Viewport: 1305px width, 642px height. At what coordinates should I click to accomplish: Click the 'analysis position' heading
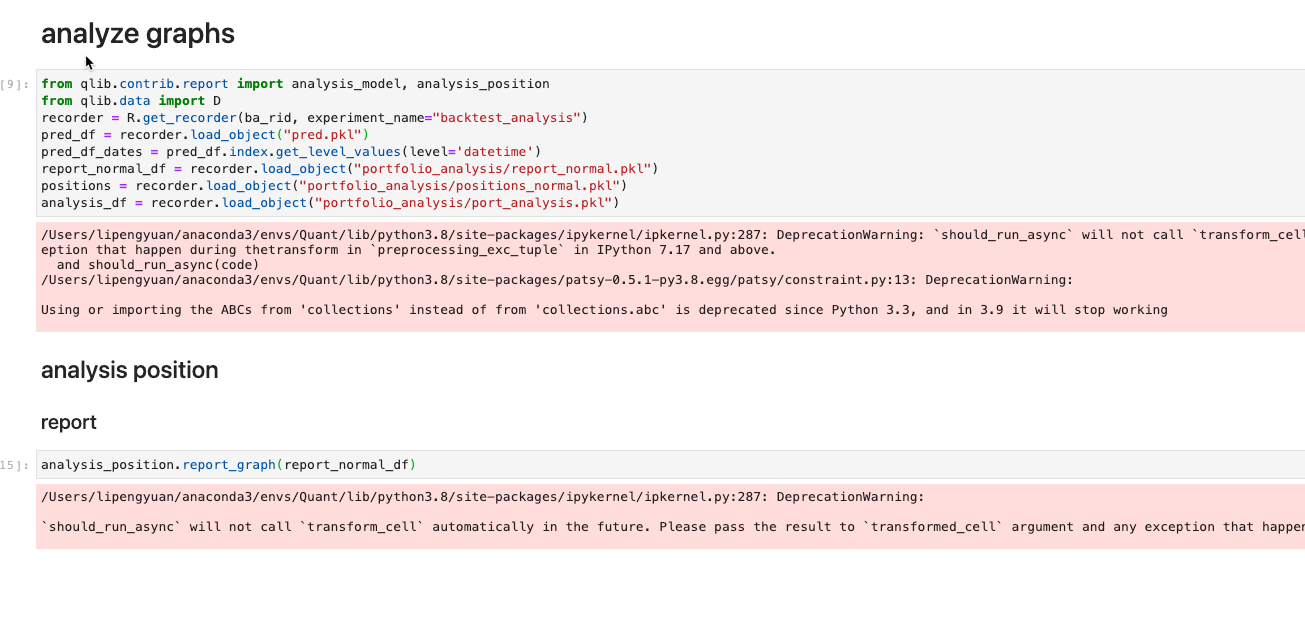[129, 370]
